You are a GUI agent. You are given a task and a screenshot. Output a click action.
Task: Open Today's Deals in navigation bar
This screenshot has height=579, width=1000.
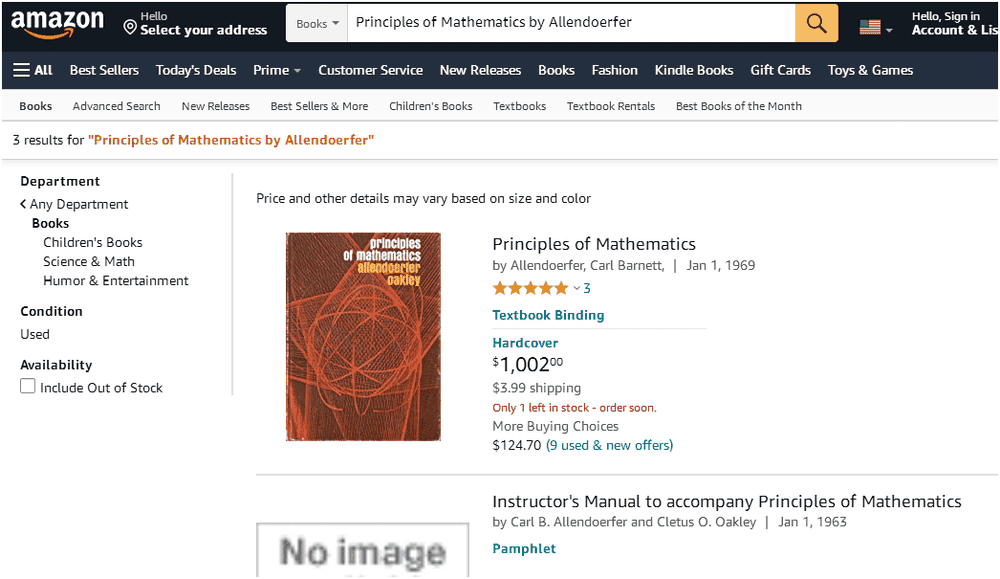(196, 70)
